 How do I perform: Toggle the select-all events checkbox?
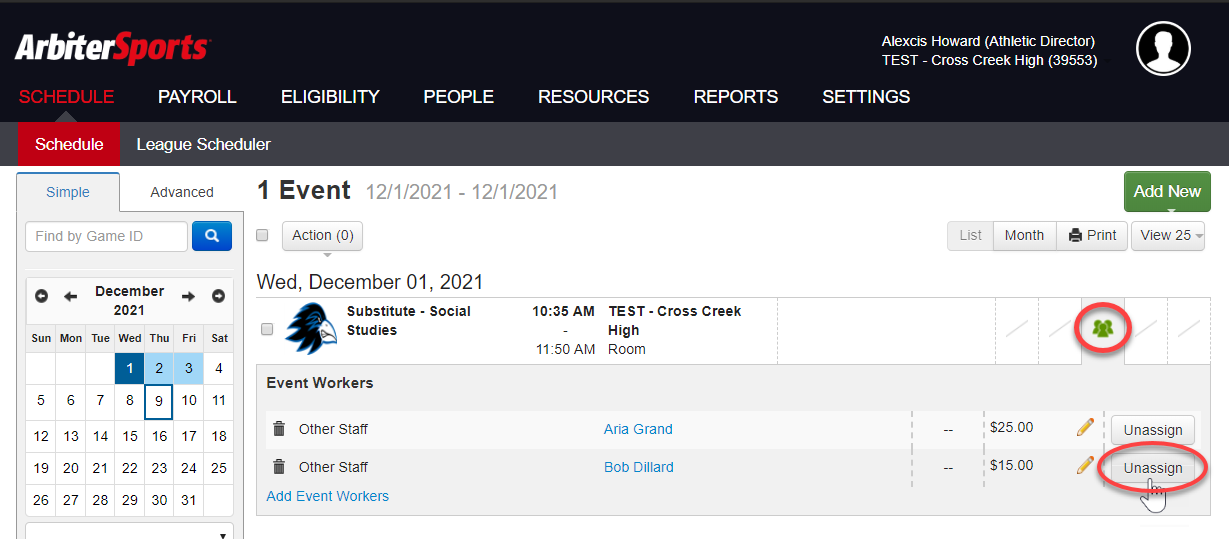pos(263,235)
